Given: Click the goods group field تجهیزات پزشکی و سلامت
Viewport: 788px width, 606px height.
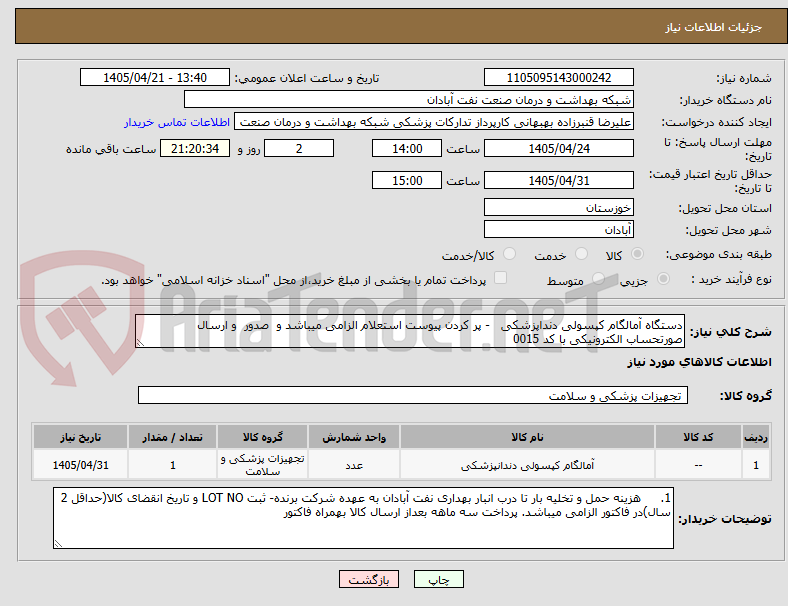Looking at the screenshot, I should point(413,395).
